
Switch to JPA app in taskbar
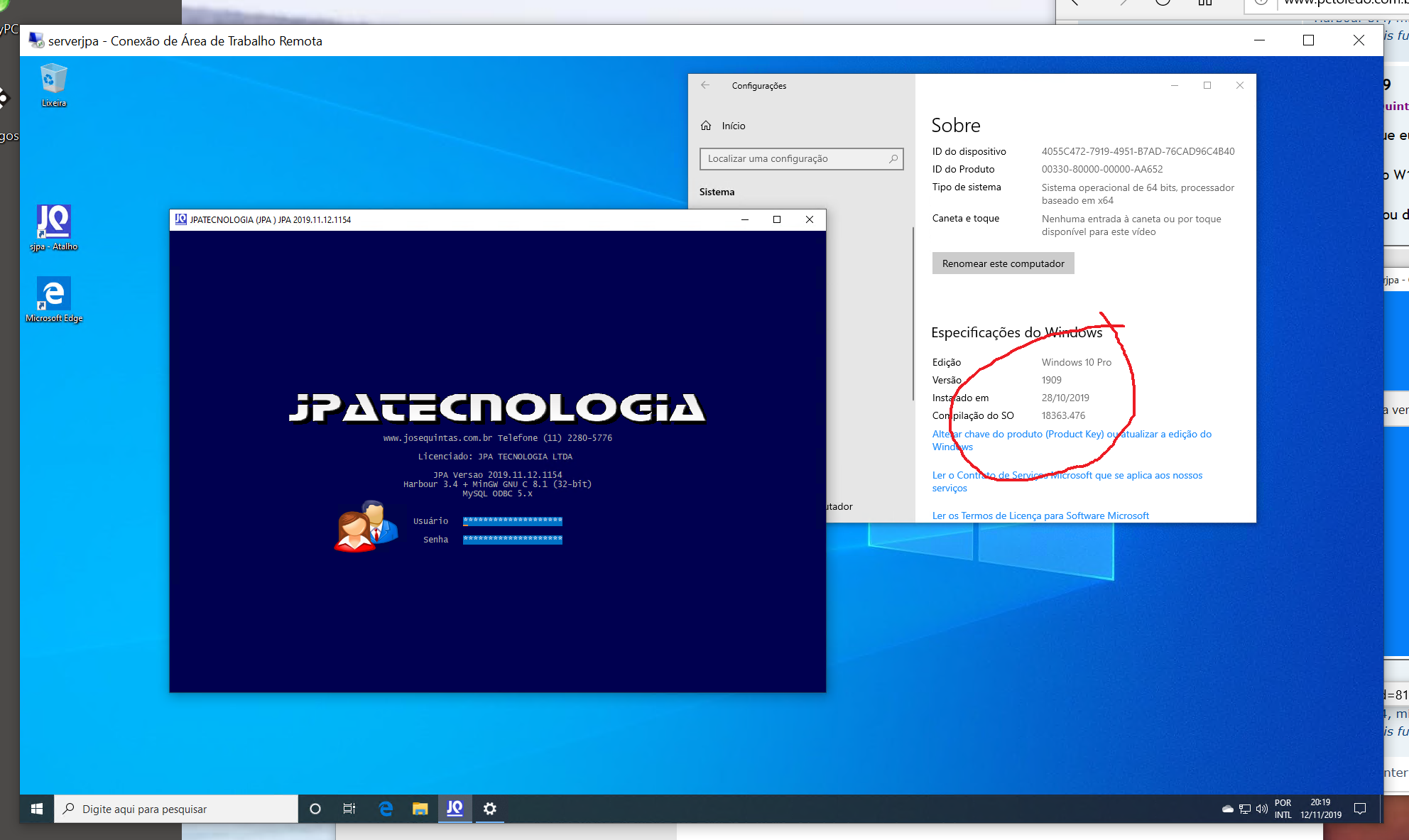tap(455, 809)
